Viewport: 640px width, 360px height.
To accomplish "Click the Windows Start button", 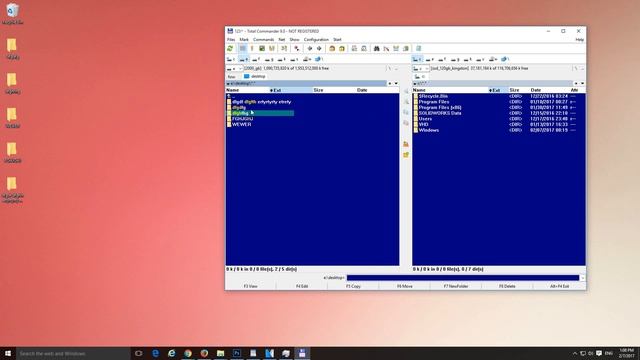I will (8, 353).
